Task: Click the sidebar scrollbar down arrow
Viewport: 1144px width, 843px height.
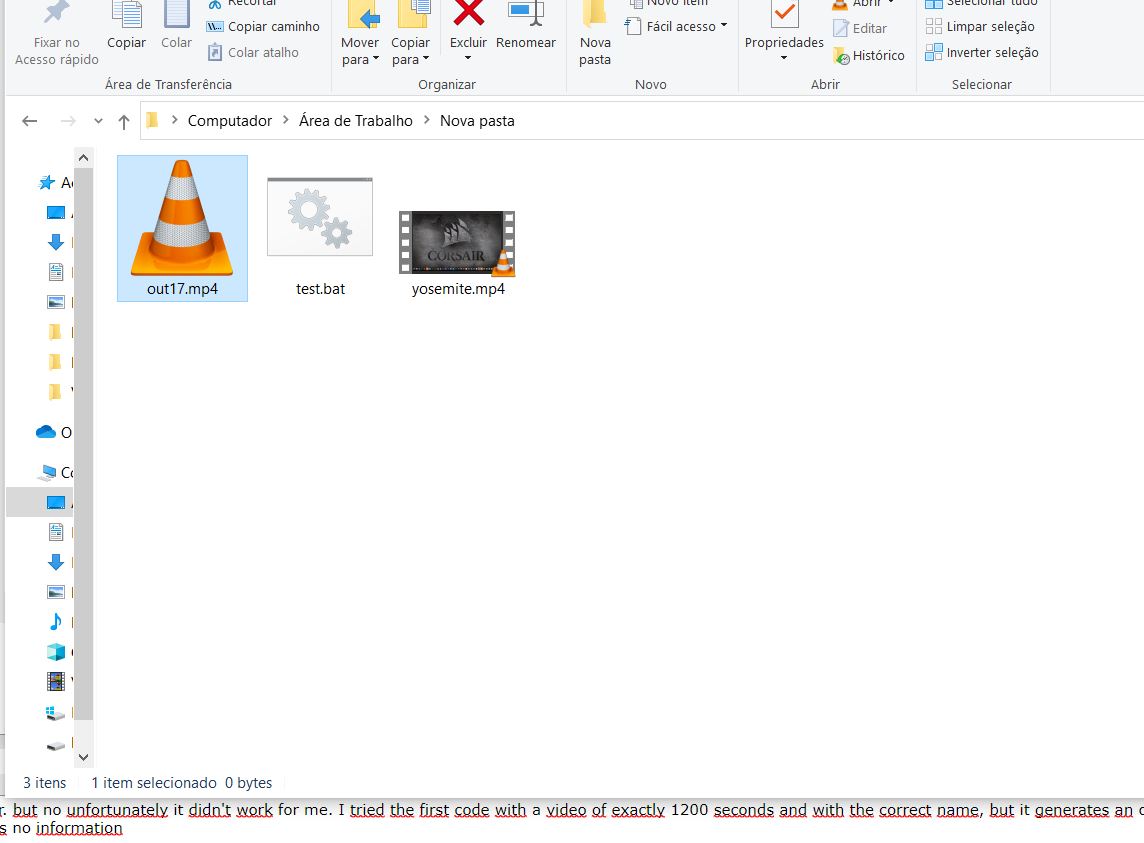Action: (x=83, y=758)
